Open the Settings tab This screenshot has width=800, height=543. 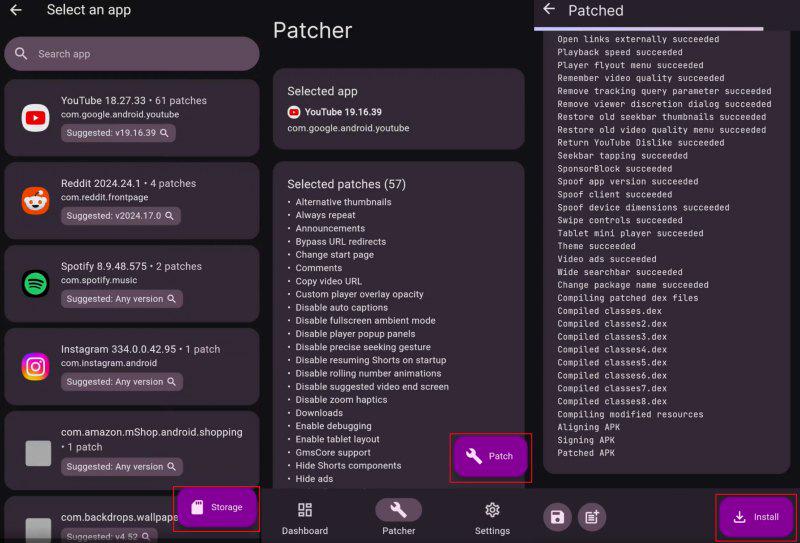492,518
